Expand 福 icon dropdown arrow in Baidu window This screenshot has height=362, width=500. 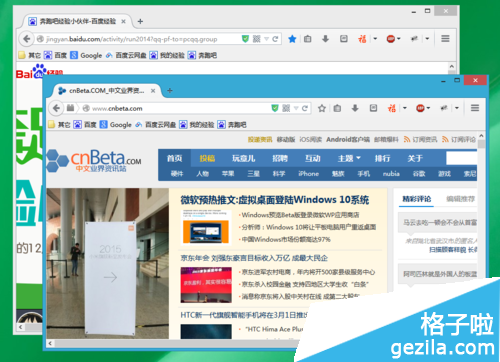point(375,39)
